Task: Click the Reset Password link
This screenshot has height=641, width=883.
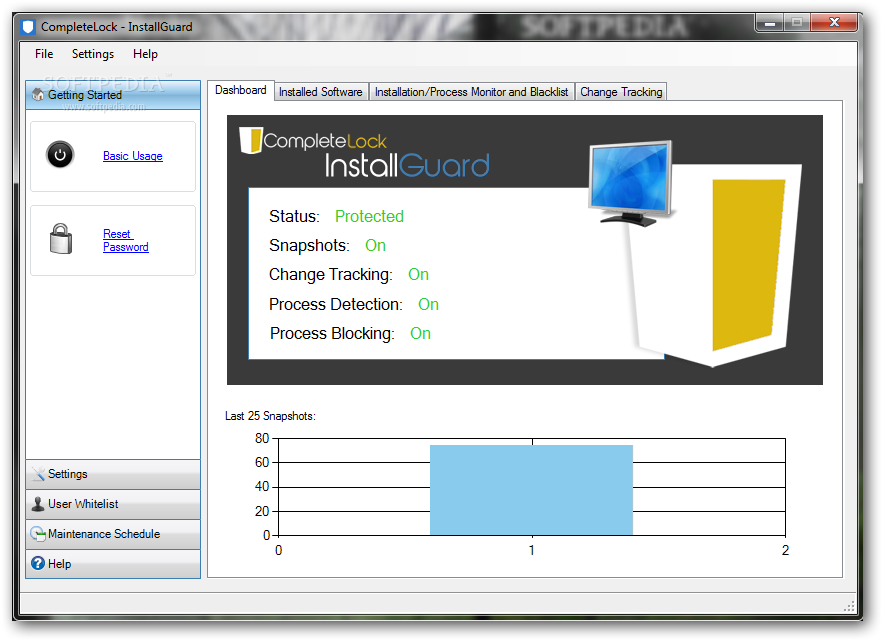Action: pos(126,241)
